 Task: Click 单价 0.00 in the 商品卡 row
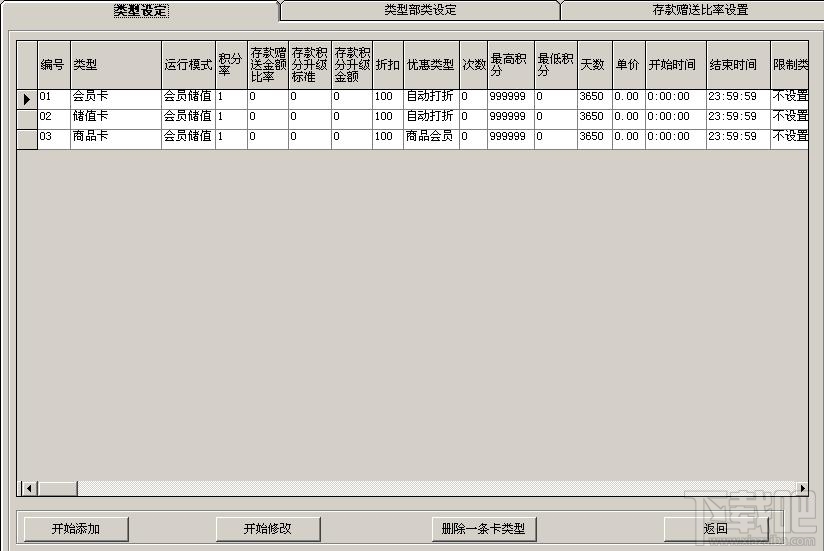point(629,137)
